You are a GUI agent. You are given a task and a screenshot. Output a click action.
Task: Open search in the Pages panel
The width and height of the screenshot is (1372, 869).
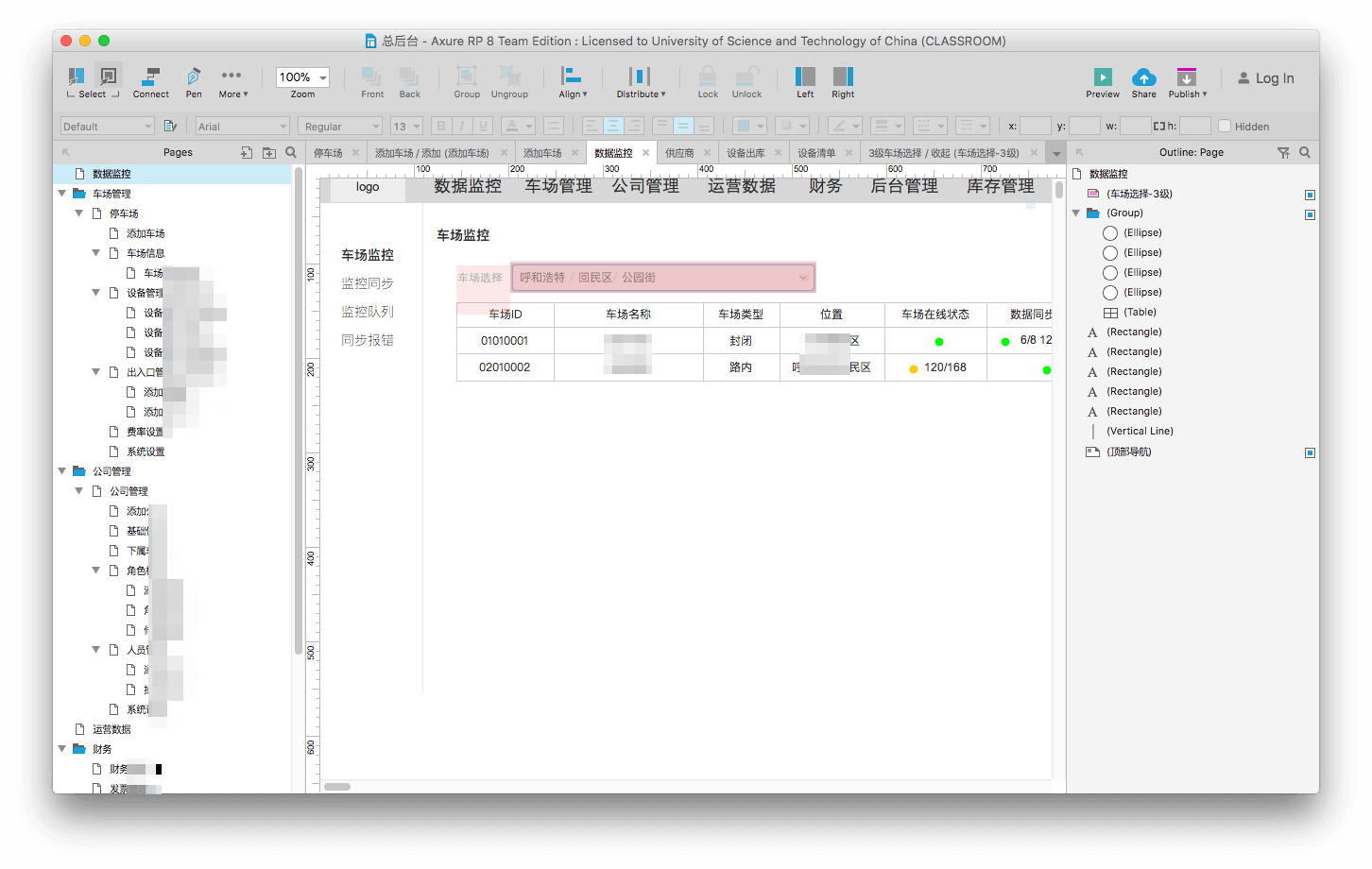(291, 152)
